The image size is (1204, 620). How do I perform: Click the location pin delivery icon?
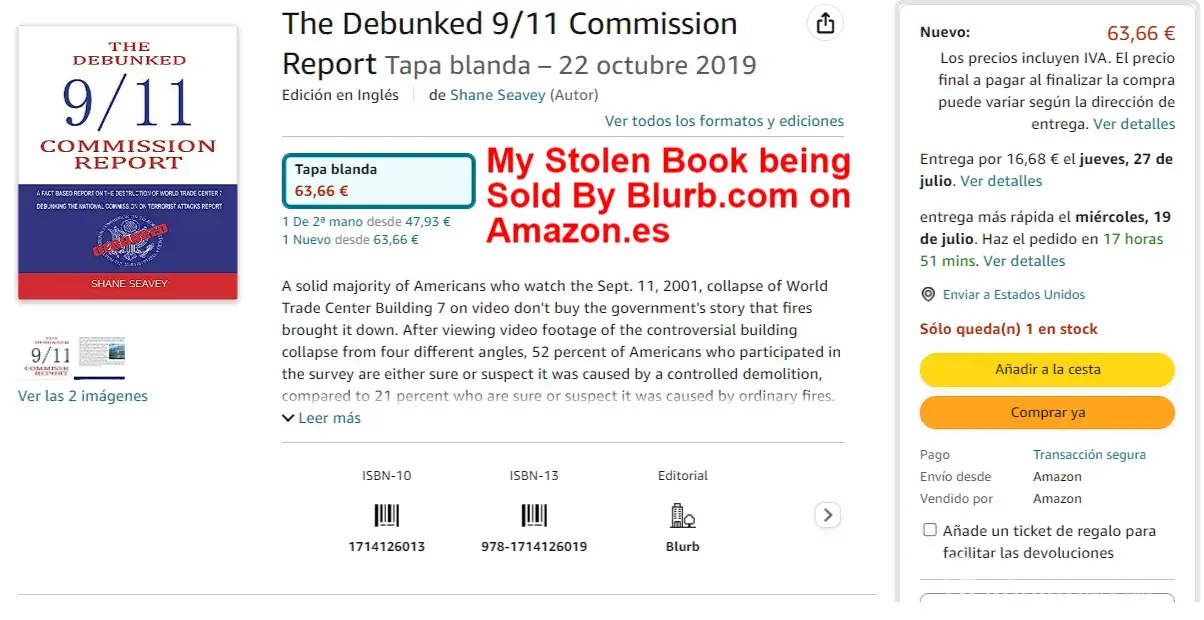(x=928, y=295)
